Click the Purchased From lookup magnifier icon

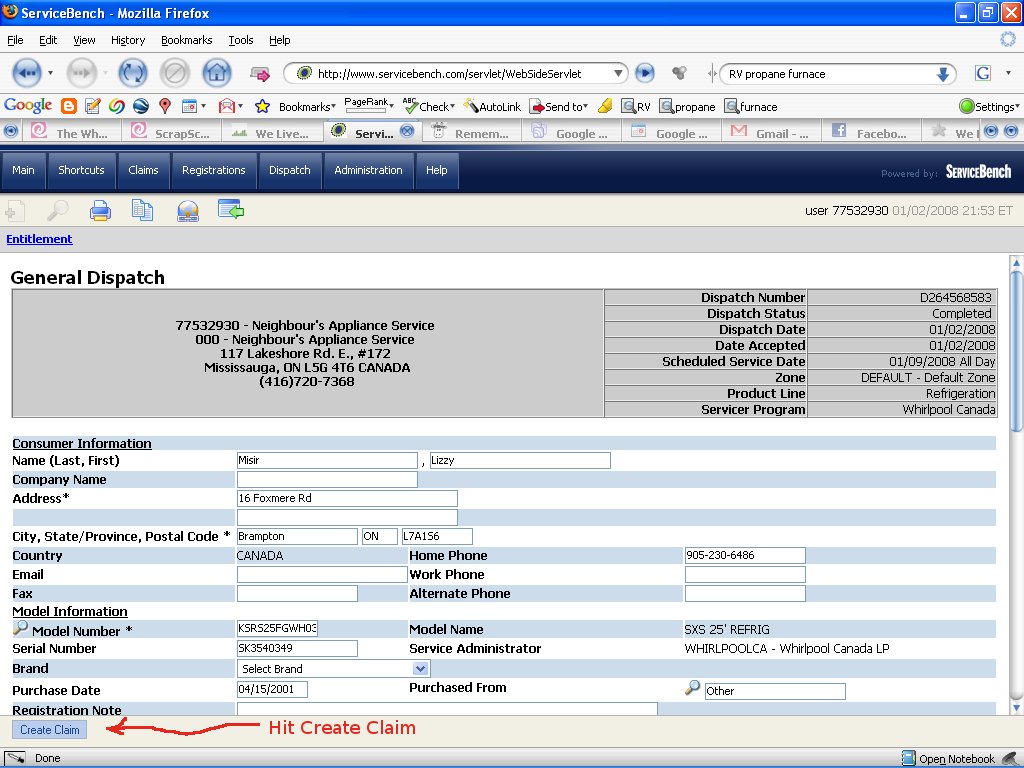692,688
